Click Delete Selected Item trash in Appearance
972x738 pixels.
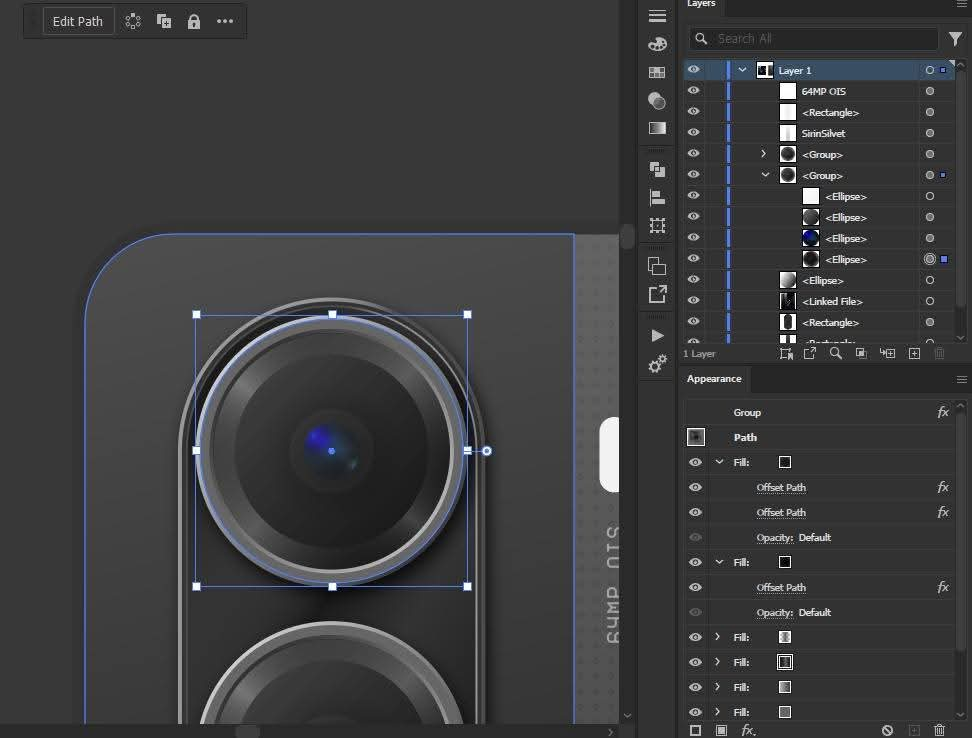pyautogui.click(x=939, y=731)
